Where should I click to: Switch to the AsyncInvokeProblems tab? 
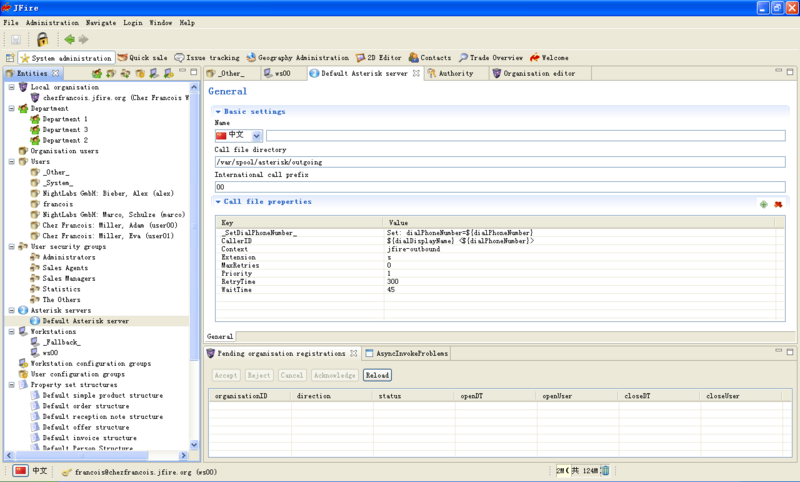point(412,353)
